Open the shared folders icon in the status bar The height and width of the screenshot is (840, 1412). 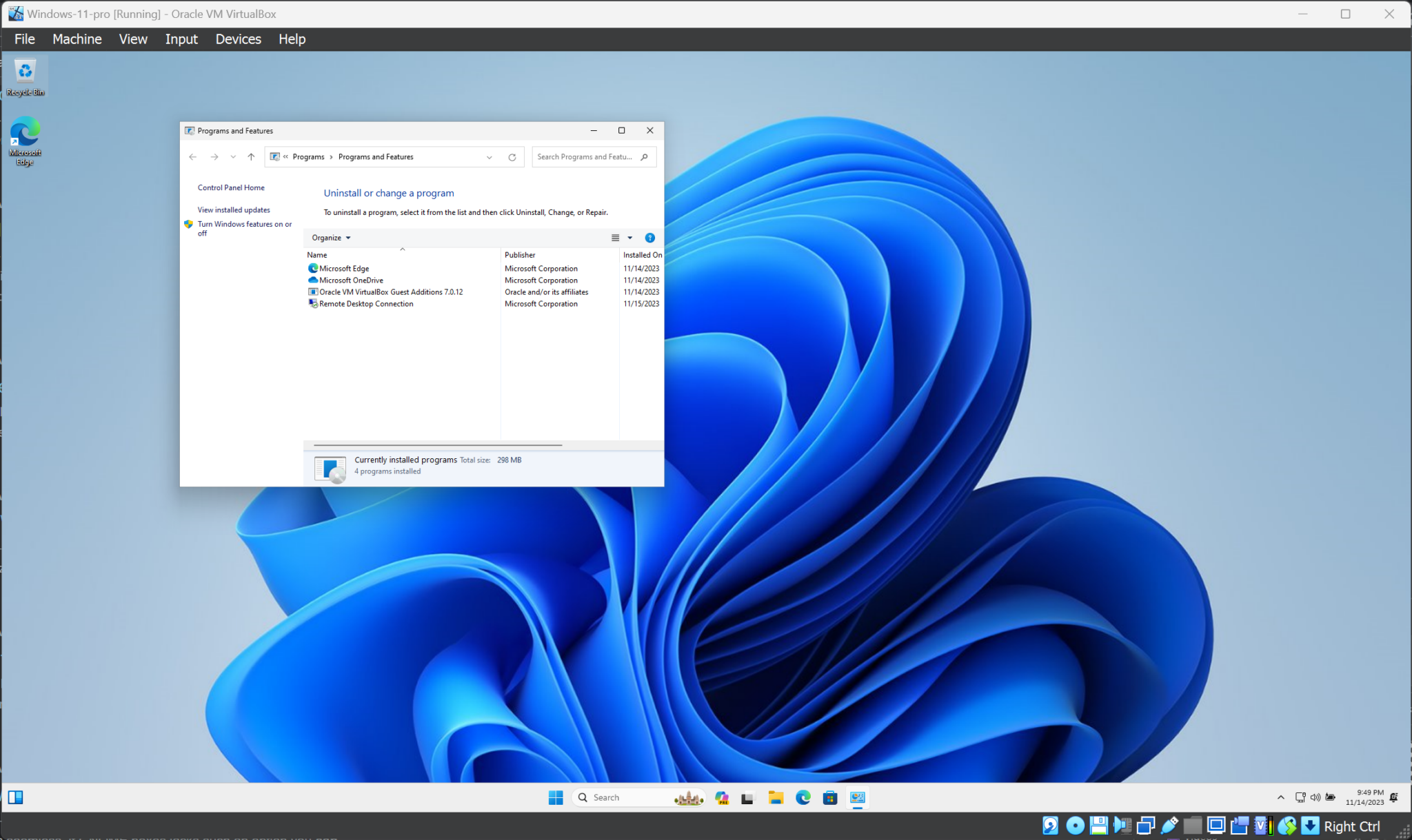point(1193,826)
